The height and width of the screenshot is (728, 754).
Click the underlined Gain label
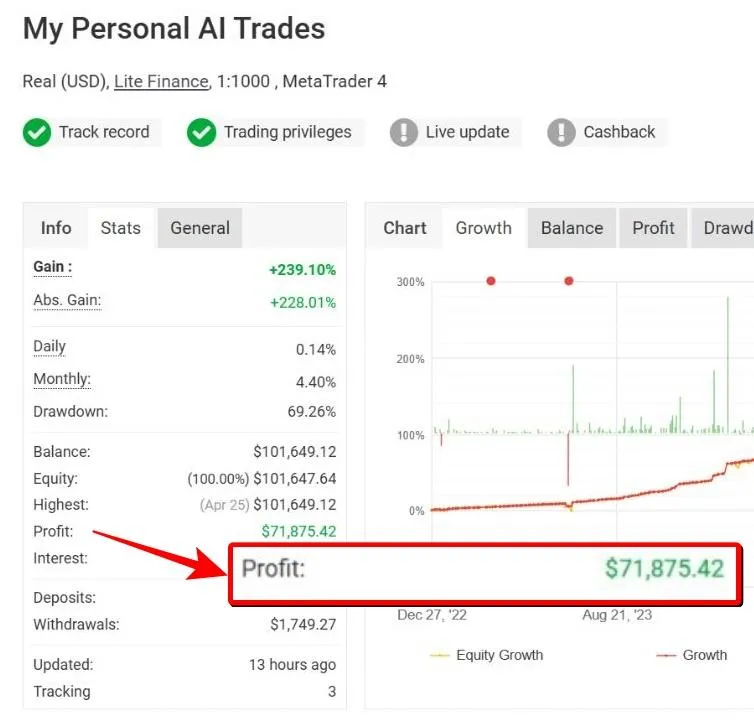[x=52, y=268]
